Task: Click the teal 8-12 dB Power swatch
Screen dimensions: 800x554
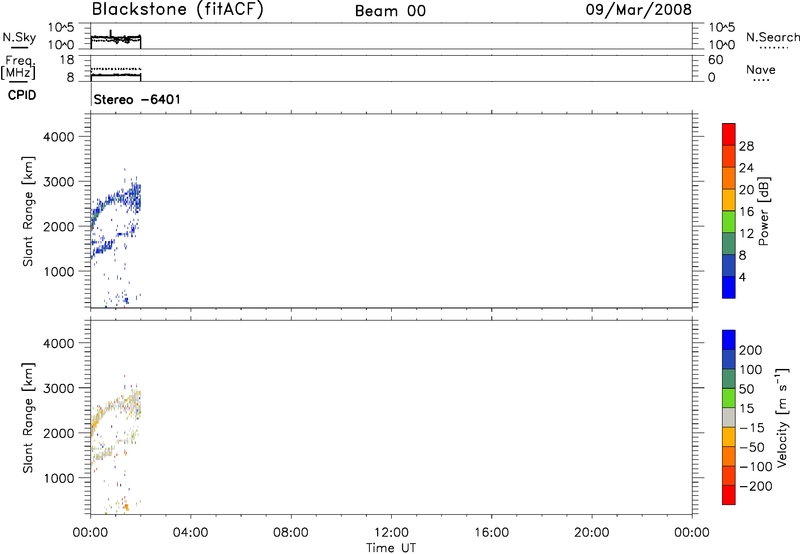Action: pos(729,243)
